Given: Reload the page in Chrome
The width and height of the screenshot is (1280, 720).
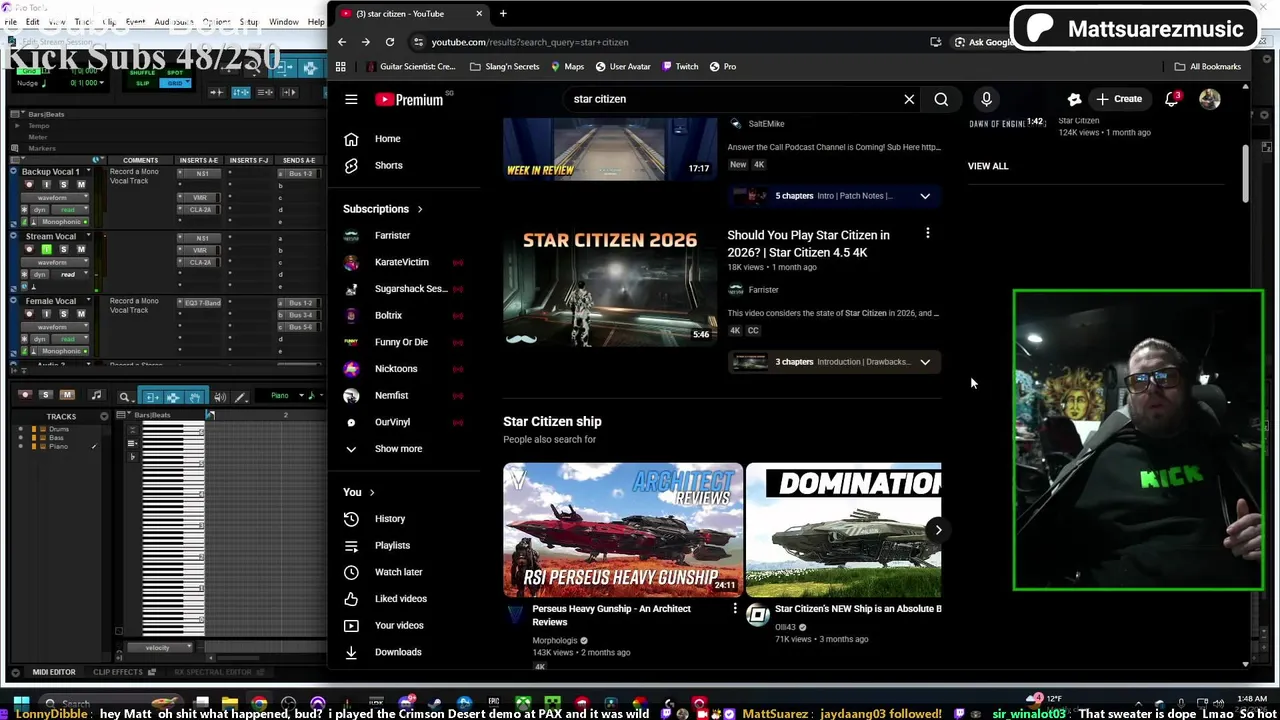Looking at the screenshot, I should 390,42.
